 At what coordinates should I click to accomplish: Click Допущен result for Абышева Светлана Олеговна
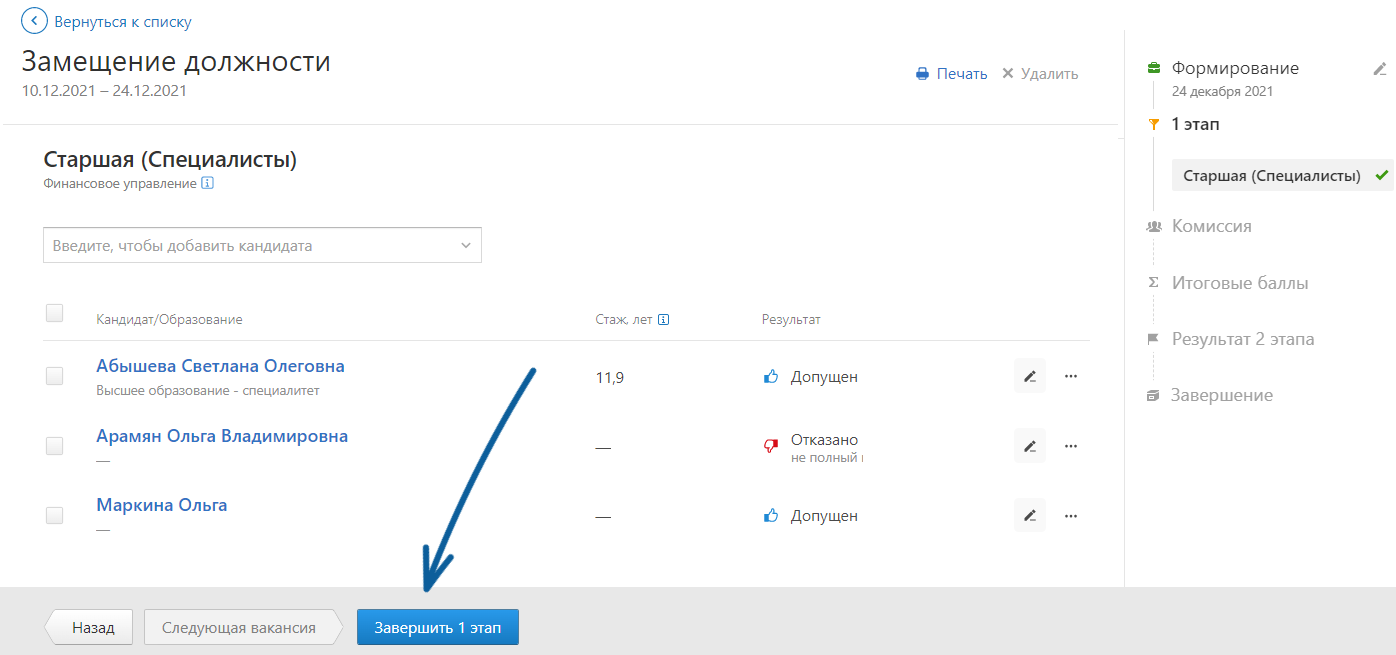tap(824, 377)
